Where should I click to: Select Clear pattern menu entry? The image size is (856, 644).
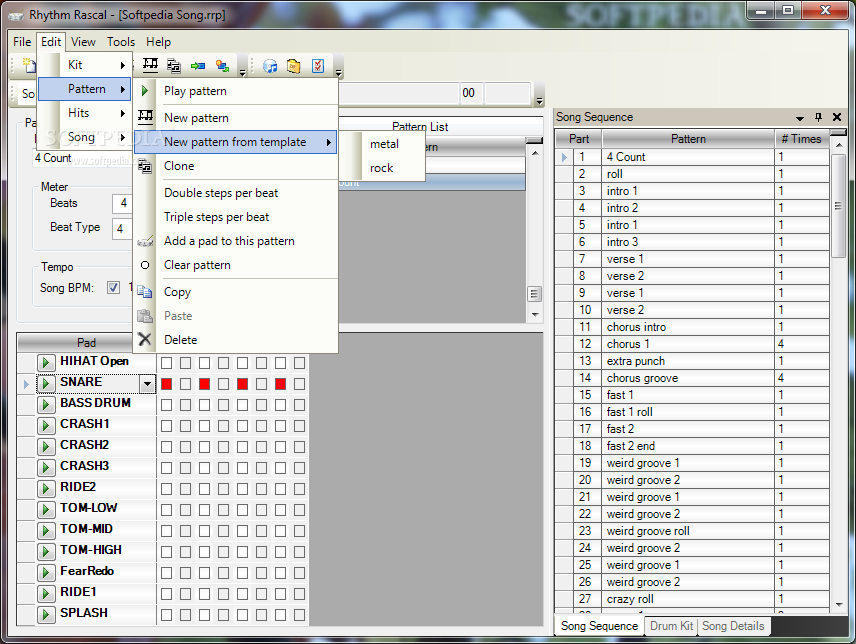[236, 265]
